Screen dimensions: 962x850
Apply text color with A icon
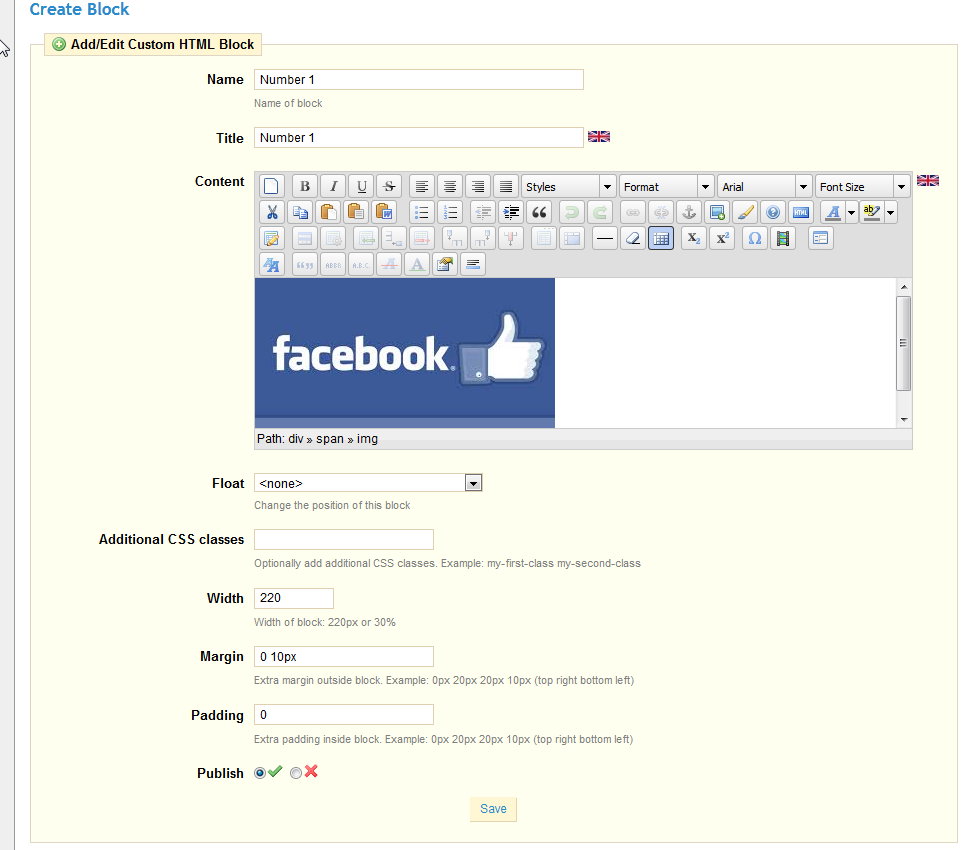(833, 212)
